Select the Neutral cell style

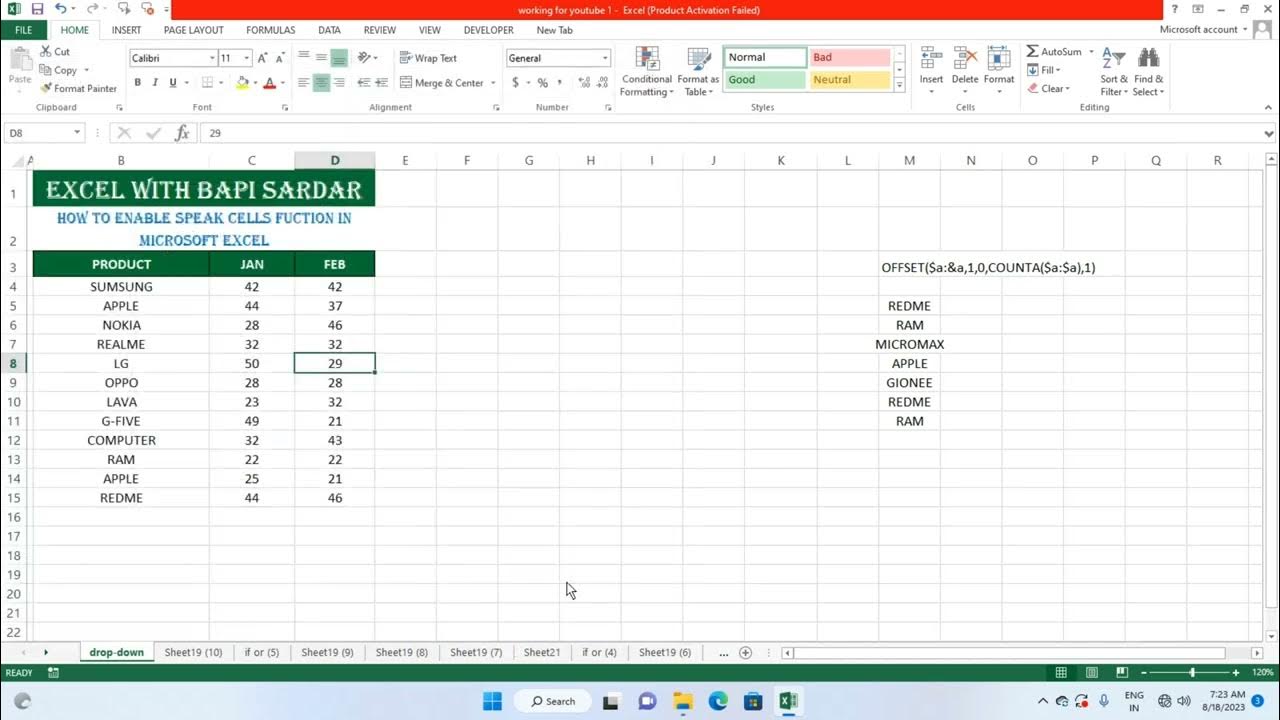pyautogui.click(x=849, y=80)
